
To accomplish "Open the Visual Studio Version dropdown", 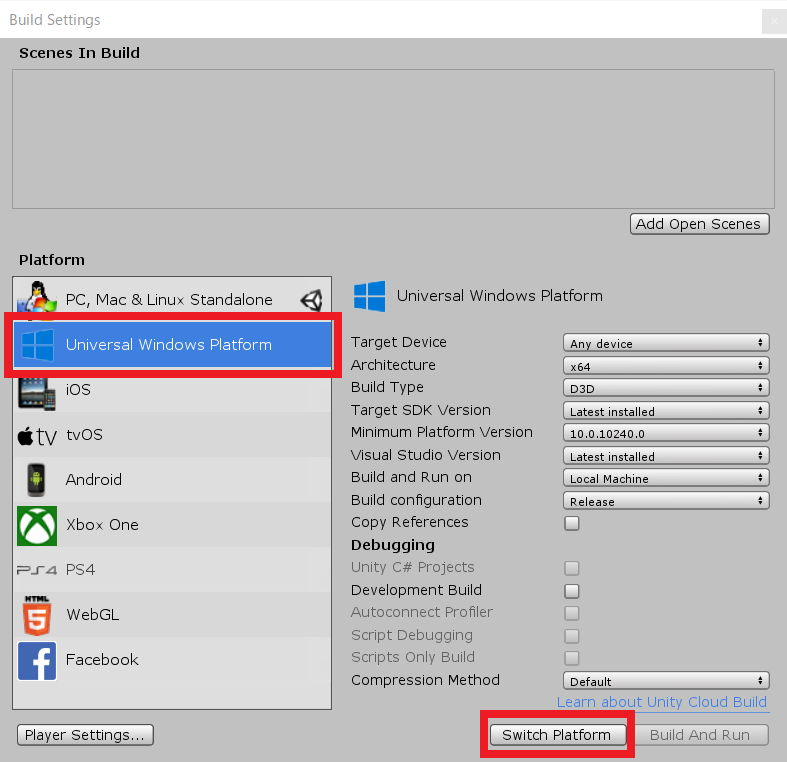I will pos(666,456).
